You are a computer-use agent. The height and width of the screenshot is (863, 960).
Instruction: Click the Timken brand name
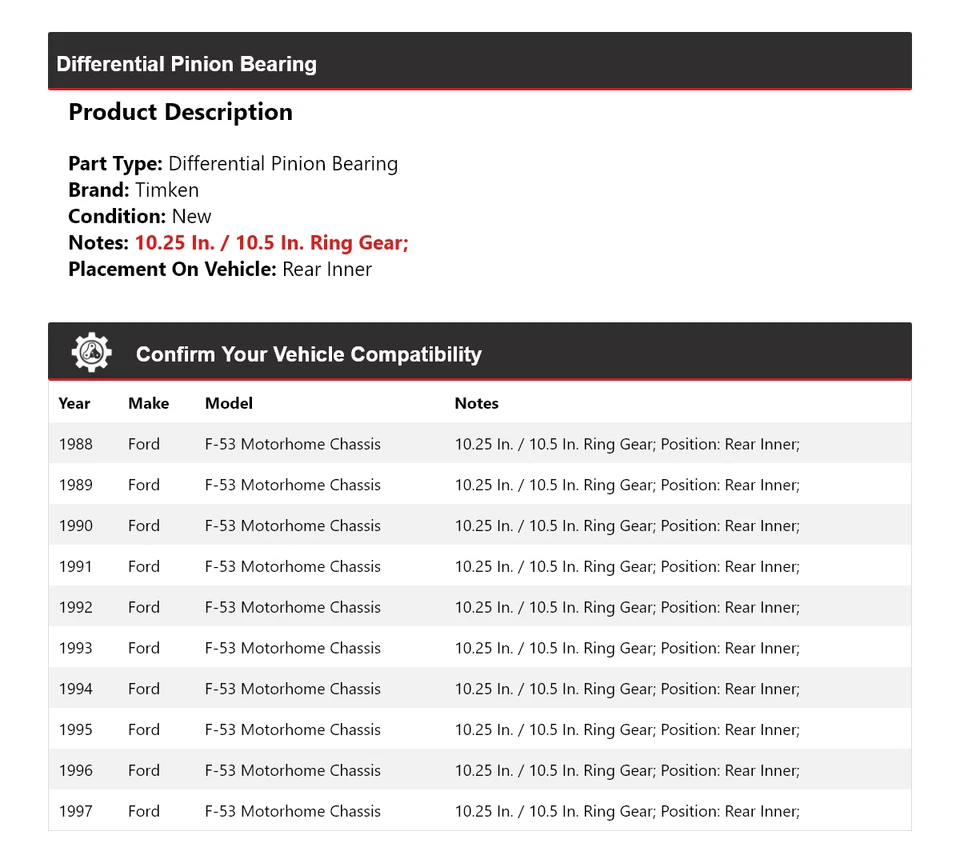[x=167, y=190]
